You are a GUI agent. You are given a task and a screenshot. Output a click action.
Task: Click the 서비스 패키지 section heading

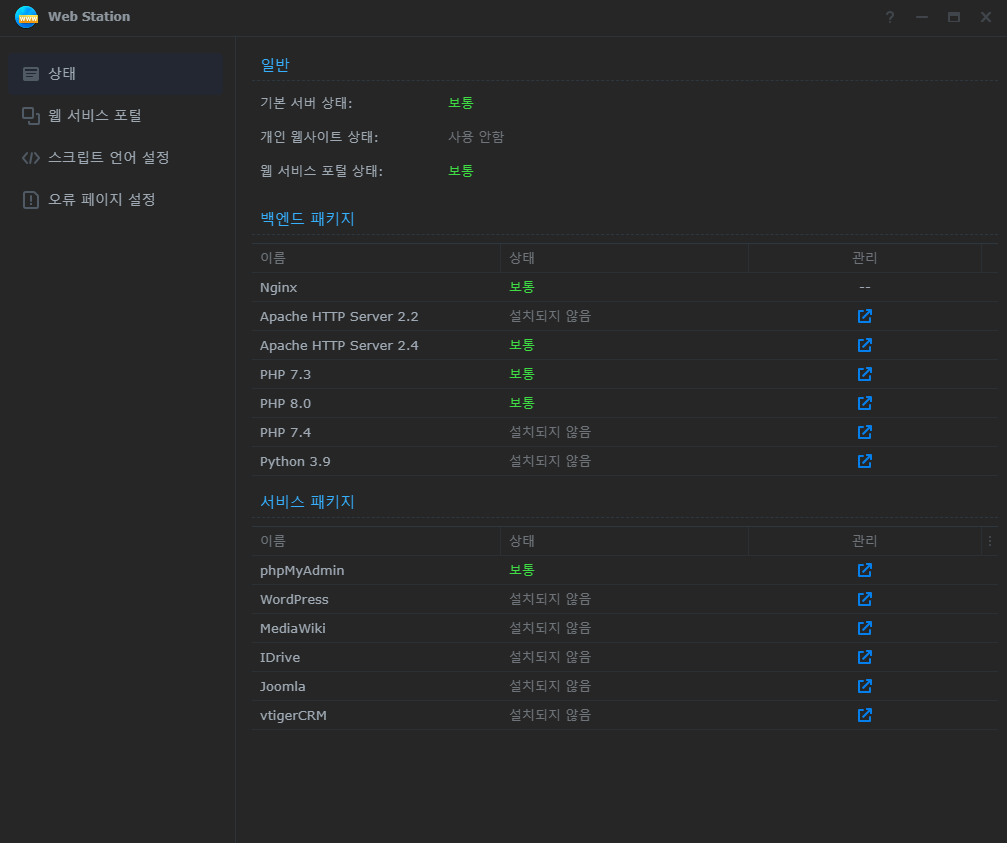pos(308,502)
